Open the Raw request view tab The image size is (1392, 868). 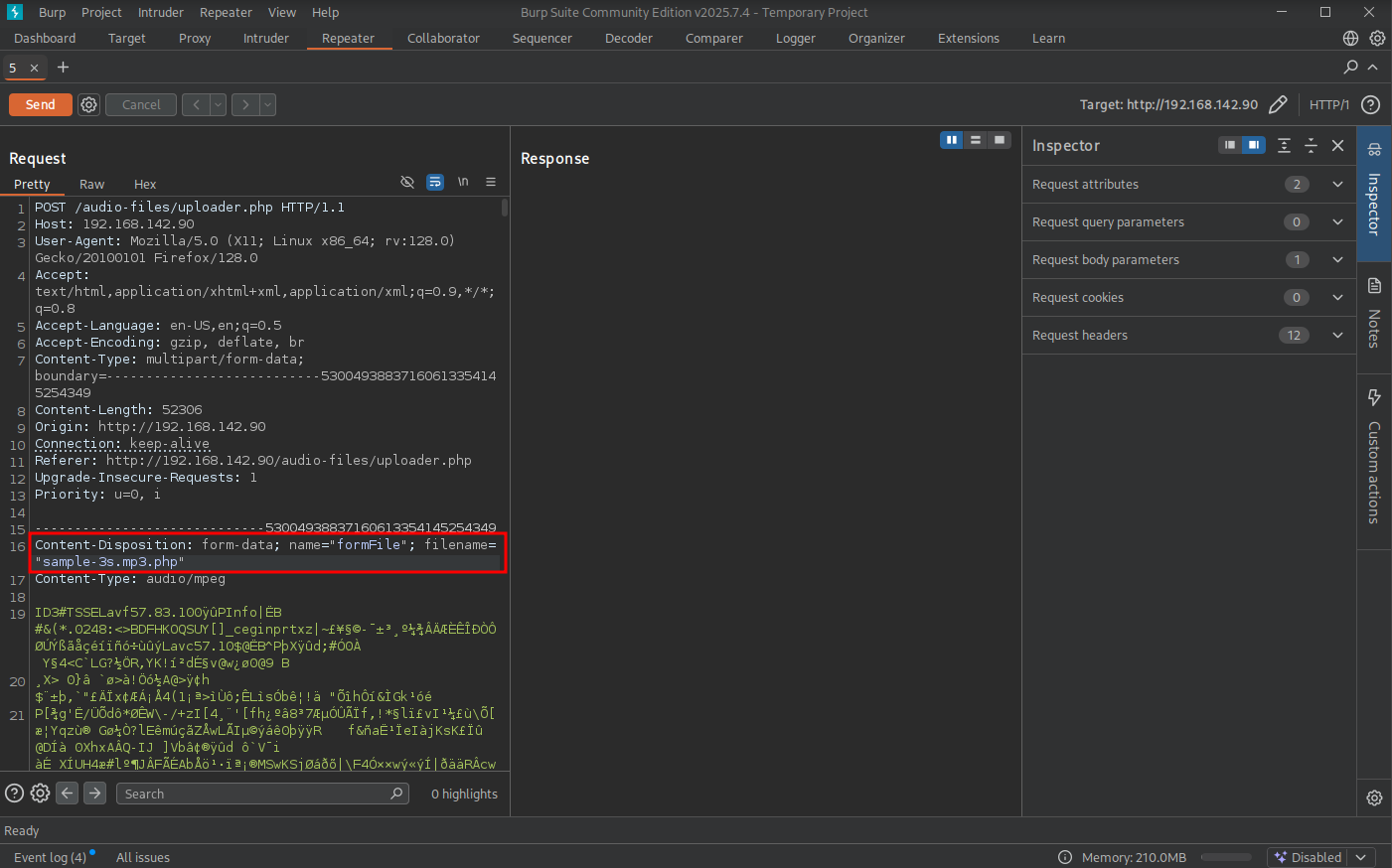(x=92, y=184)
